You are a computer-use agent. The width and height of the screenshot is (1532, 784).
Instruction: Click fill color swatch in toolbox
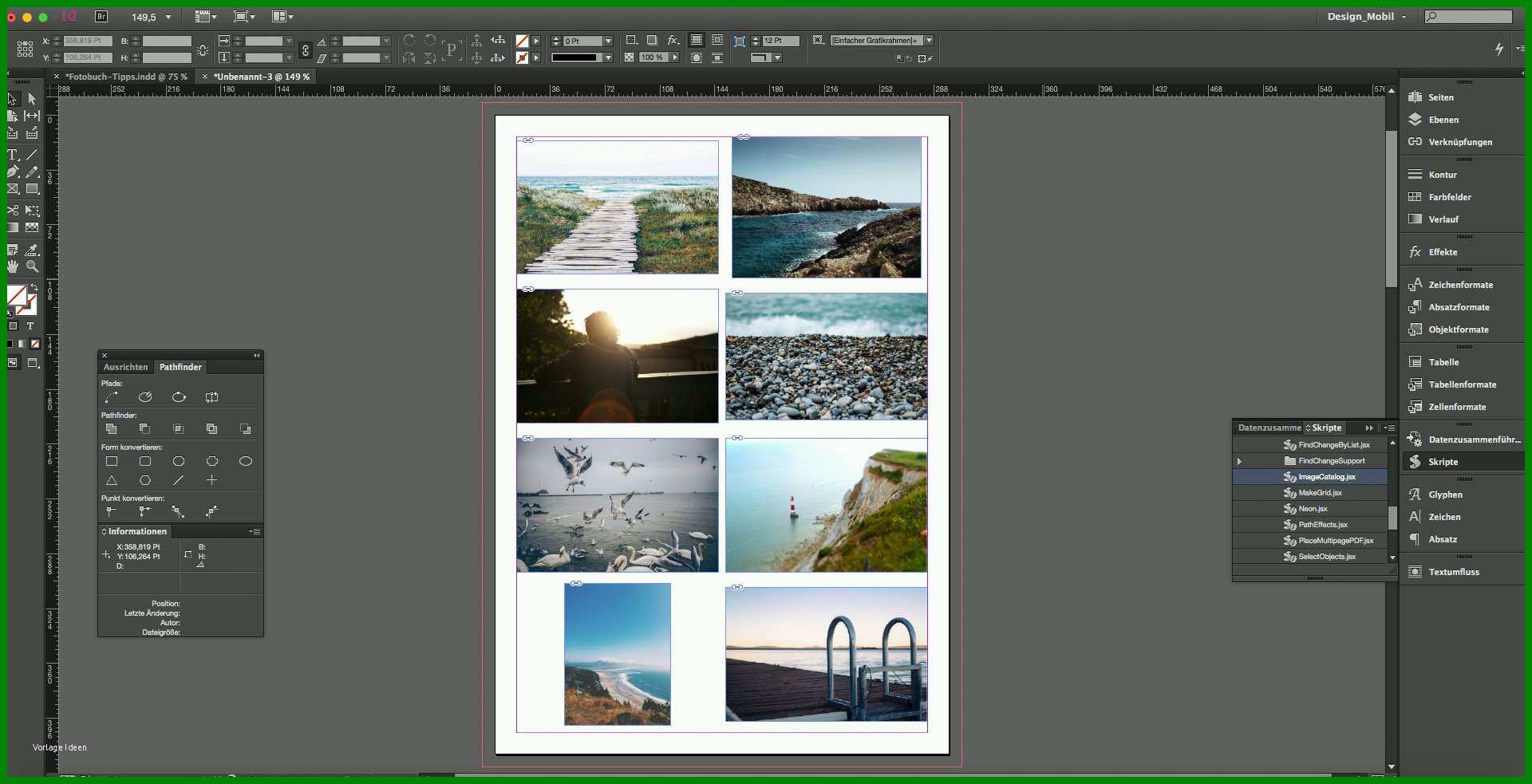pyautogui.click(x=16, y=295)
